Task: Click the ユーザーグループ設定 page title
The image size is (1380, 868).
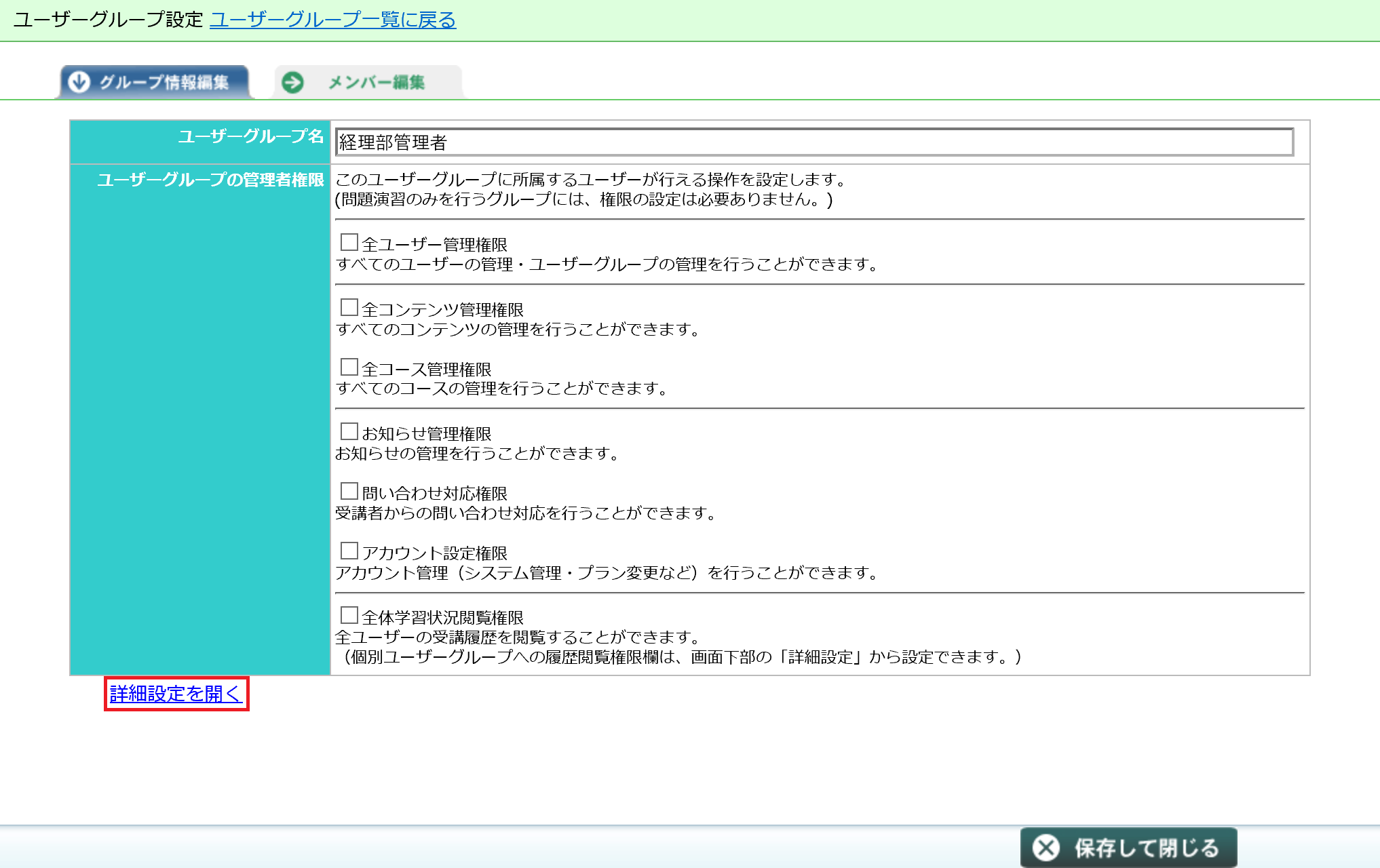Action: pyautogui.click(x=109, y=20)
